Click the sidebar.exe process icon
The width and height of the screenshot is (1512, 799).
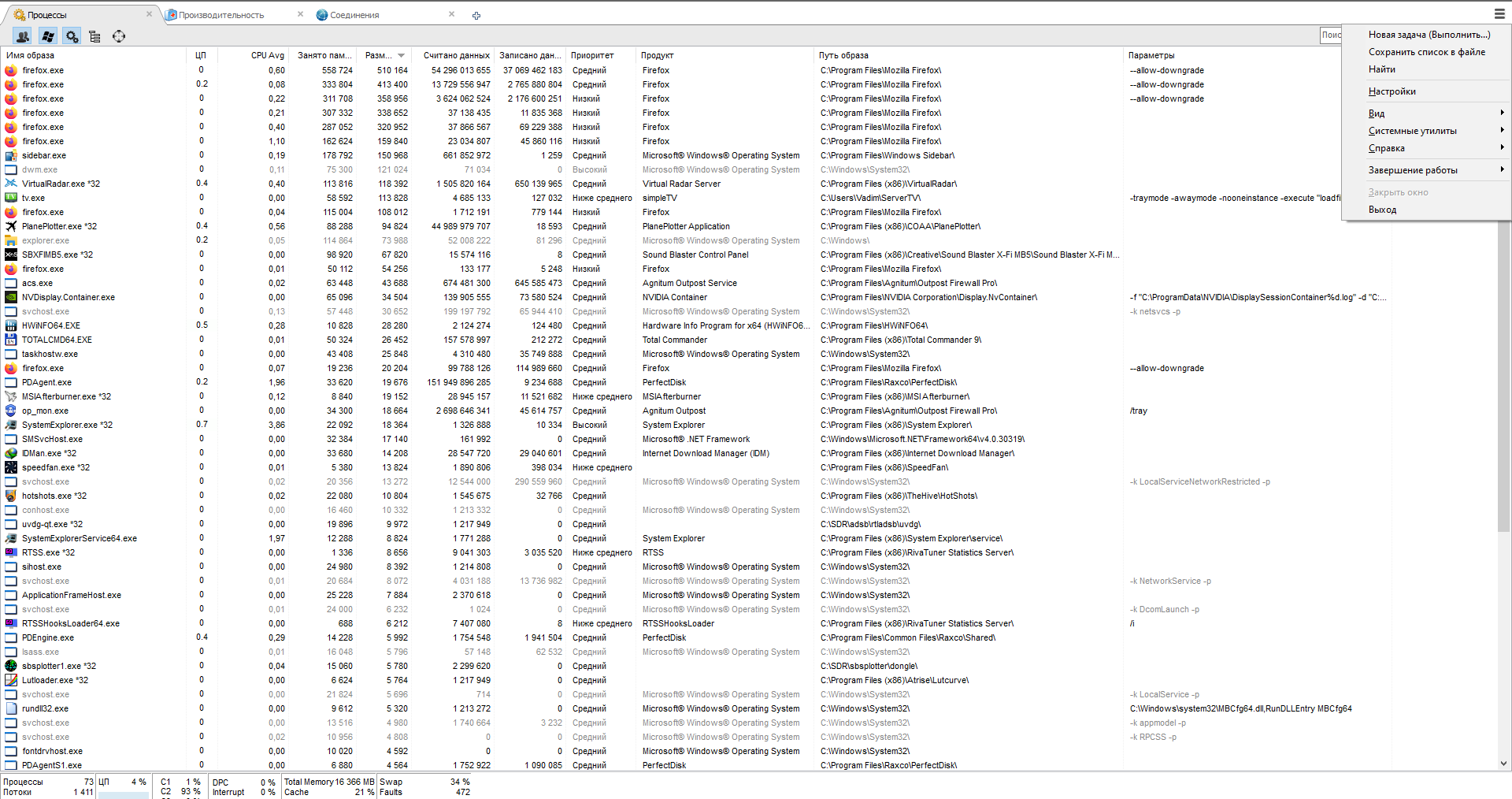(x=11, y=155)
